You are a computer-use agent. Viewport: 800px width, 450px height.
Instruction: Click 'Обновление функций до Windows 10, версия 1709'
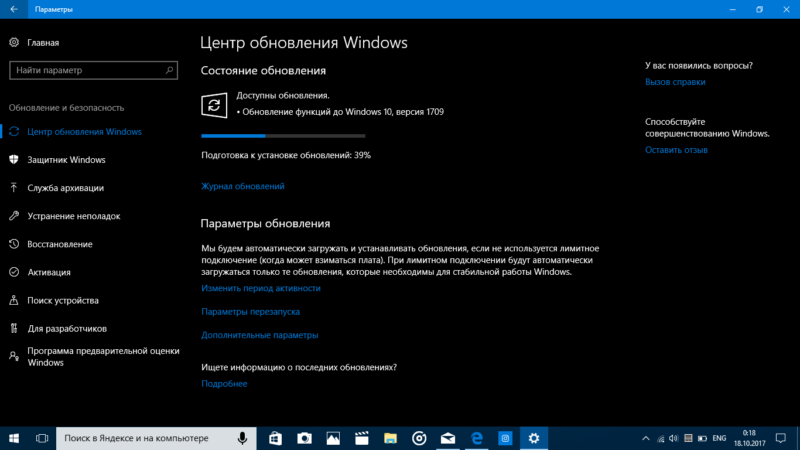click(x=343, y=112)
